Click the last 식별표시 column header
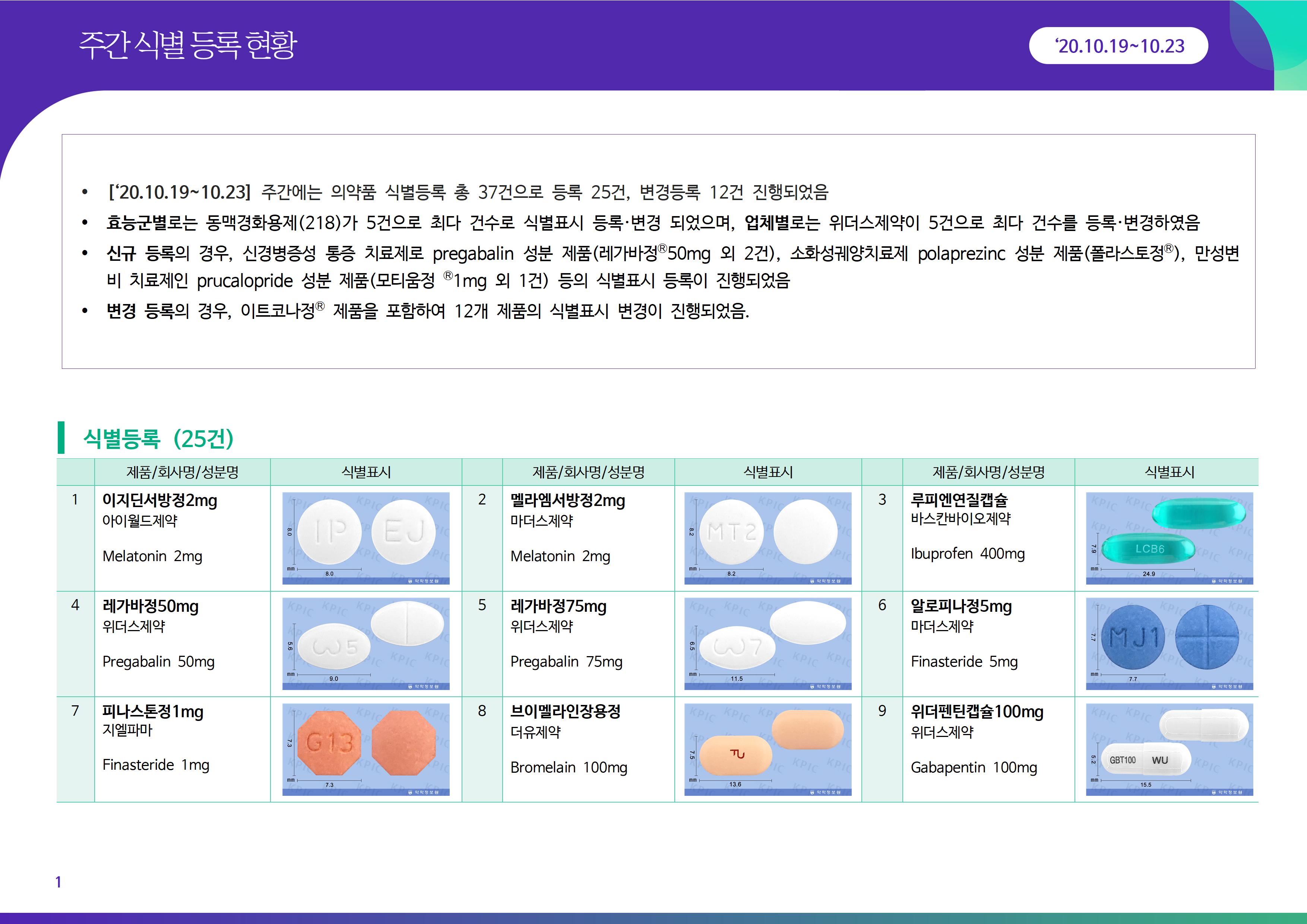 [1169, 472]
